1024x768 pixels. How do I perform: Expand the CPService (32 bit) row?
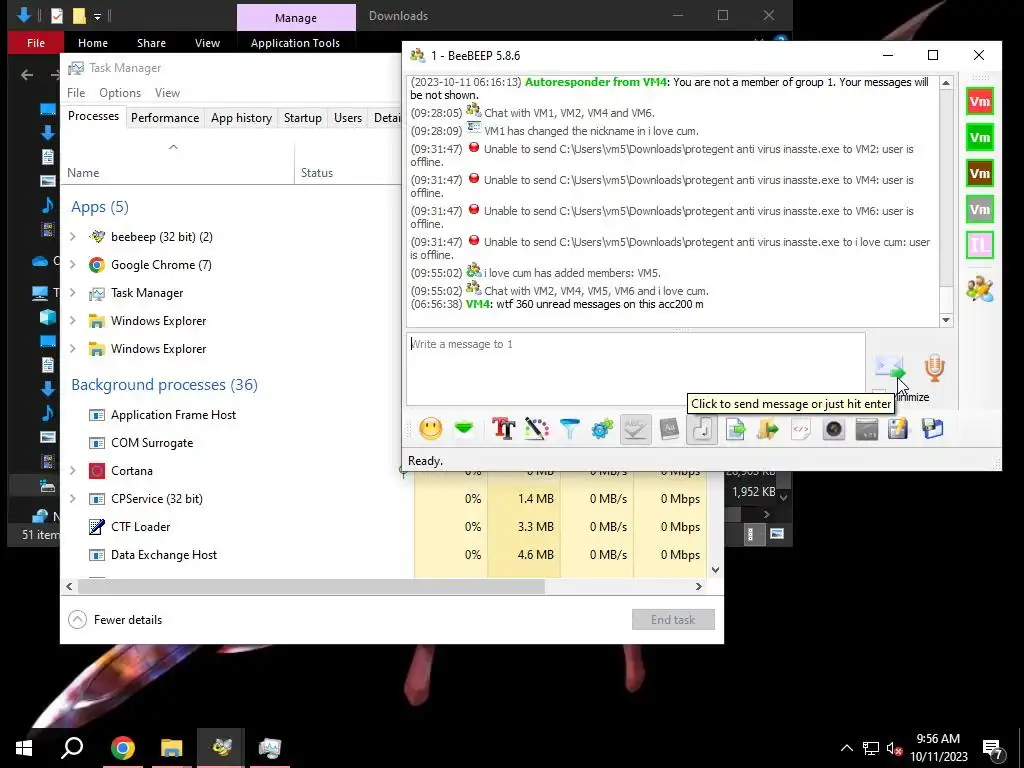72,498
